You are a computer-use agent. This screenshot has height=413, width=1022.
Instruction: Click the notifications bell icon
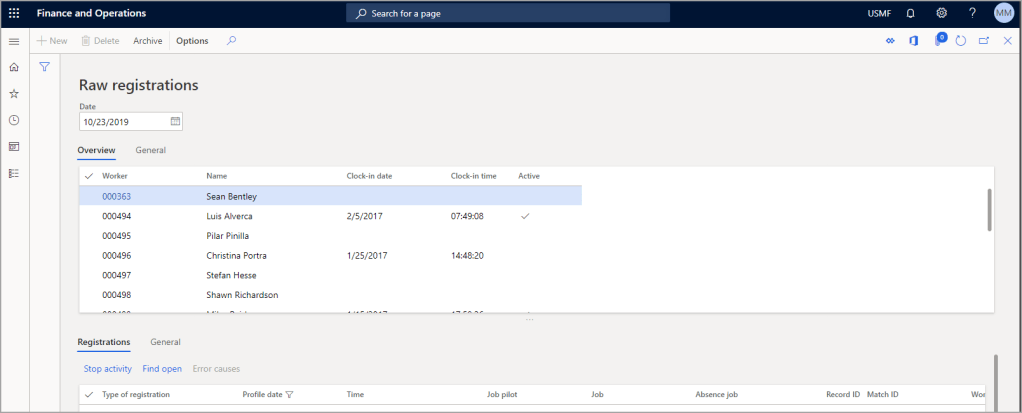pos(910,13)
